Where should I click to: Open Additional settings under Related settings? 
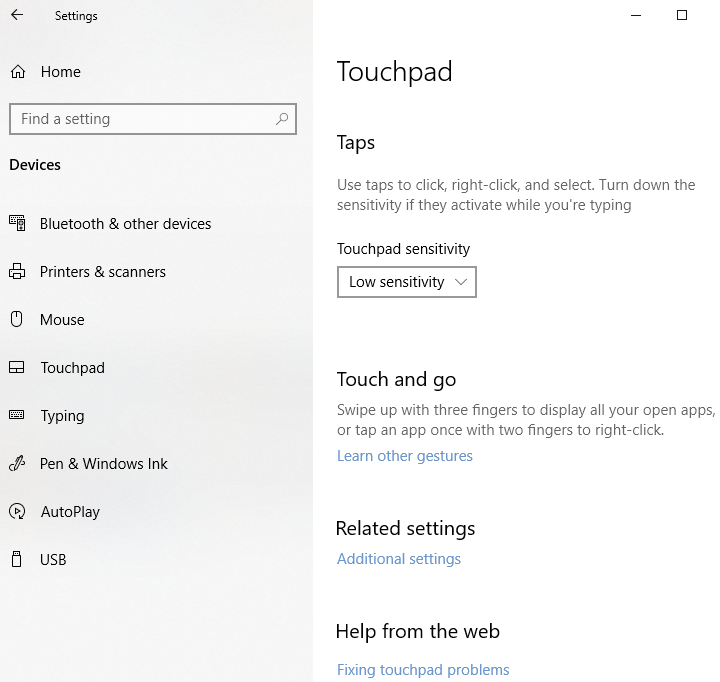[398, 559]
